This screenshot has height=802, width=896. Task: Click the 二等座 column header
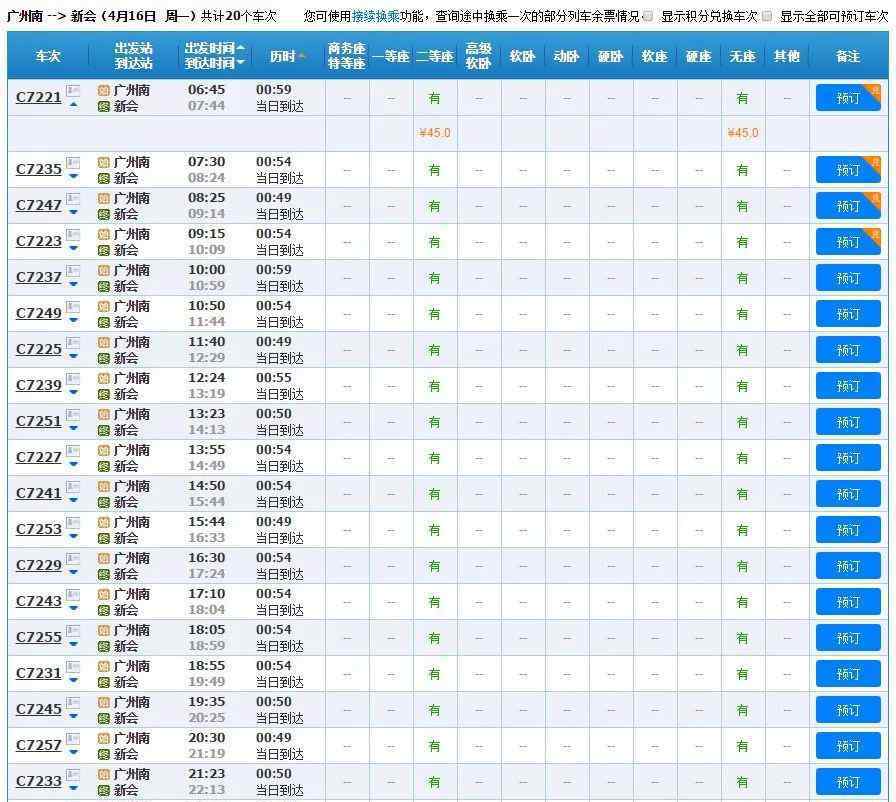[435, 56]
